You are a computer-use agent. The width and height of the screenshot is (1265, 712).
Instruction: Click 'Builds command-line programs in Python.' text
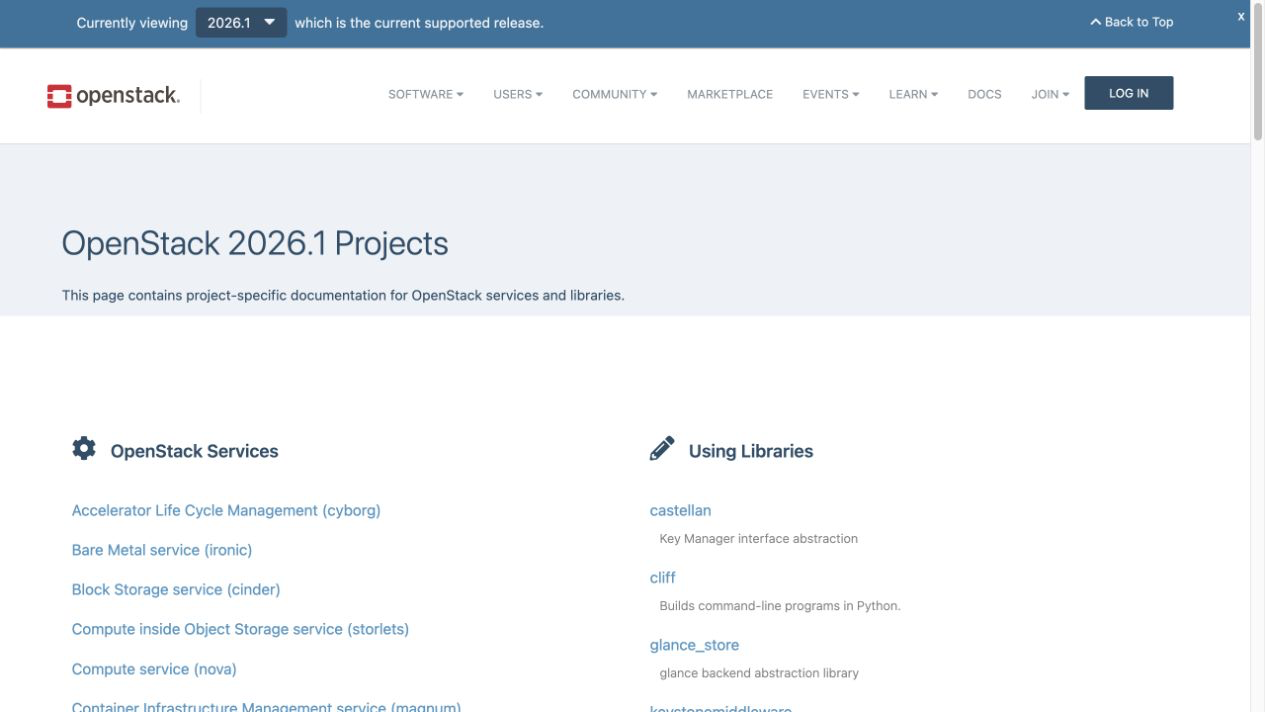780,605
